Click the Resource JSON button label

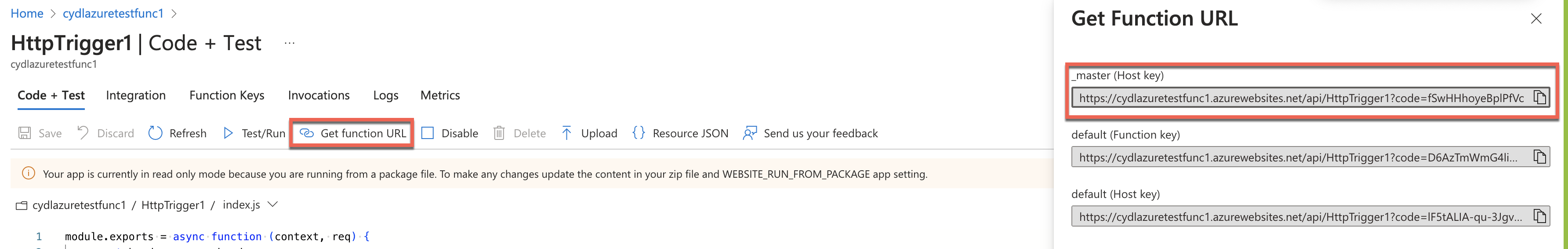click(x=690, y=133)
